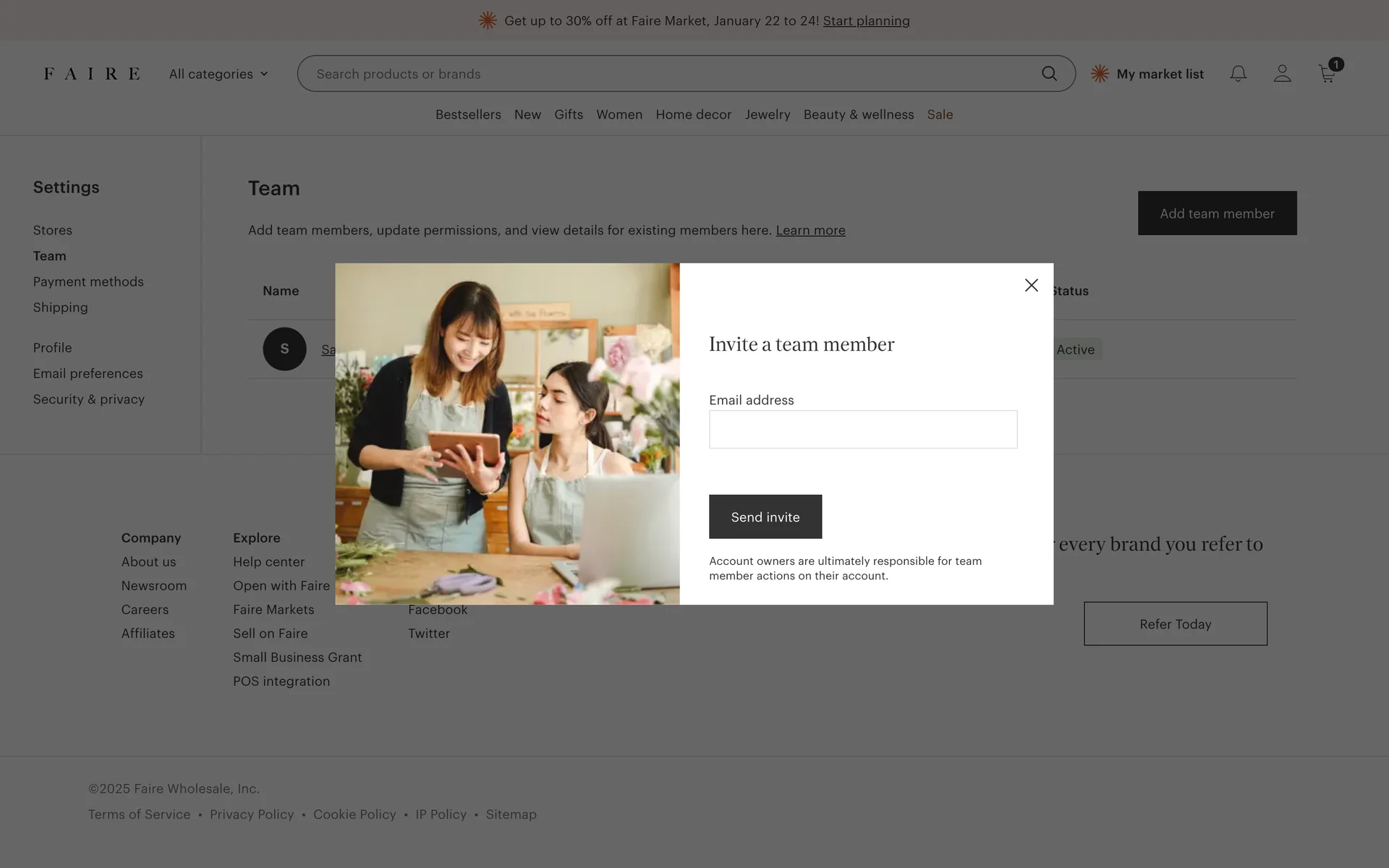Open the account profile icon

point(1282,74)
